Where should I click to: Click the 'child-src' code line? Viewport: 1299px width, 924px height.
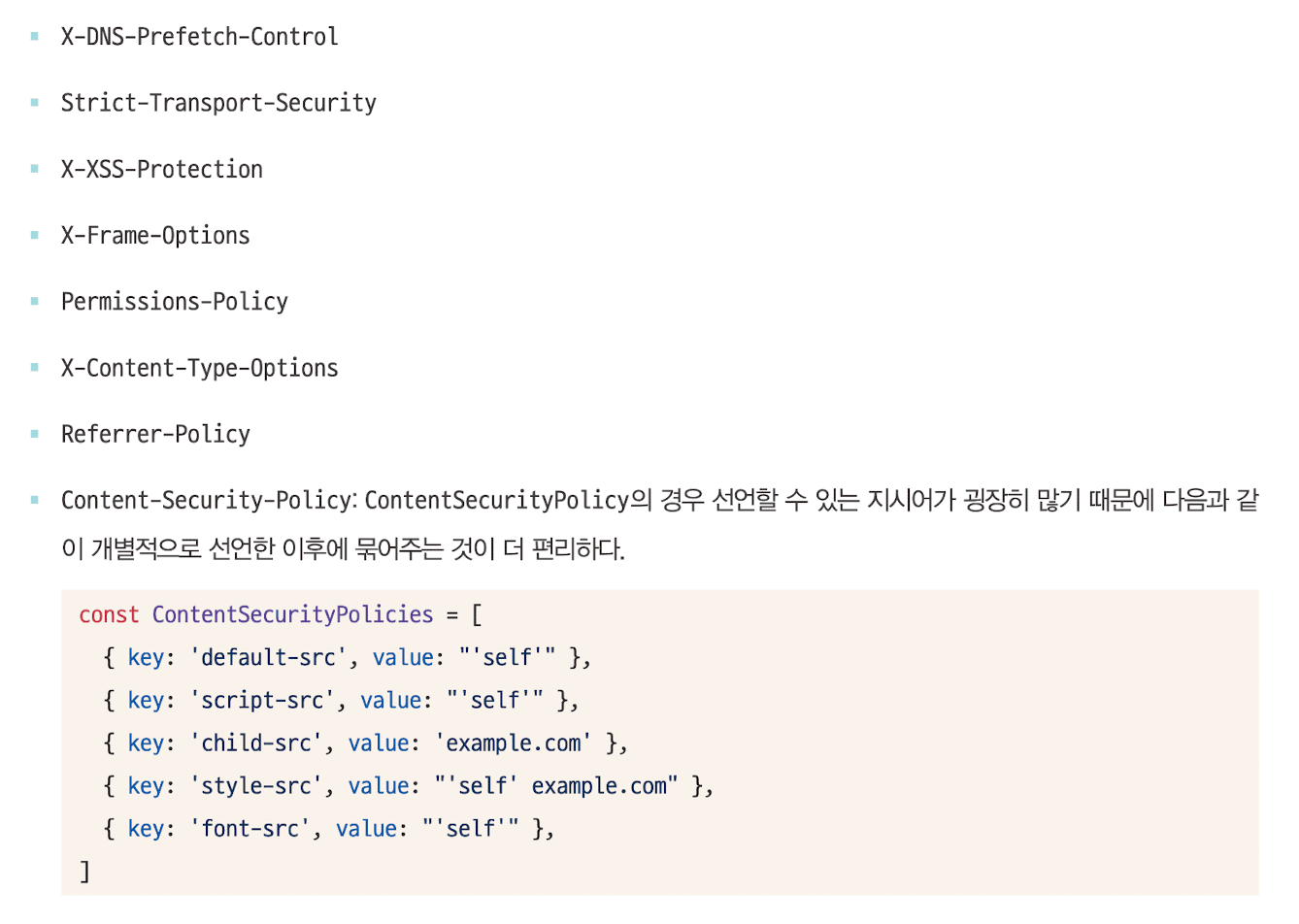coord(365,742)
